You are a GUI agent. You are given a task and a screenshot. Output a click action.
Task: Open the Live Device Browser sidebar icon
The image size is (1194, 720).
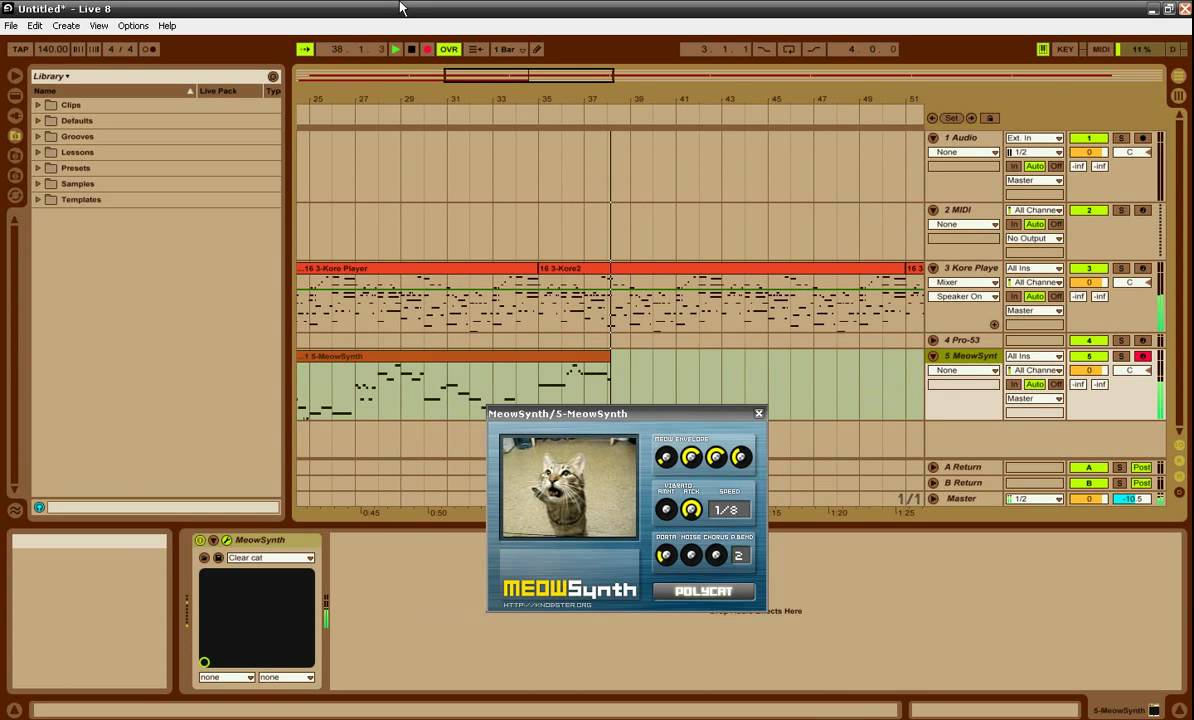pyautogui.click(x=14, y=96)
